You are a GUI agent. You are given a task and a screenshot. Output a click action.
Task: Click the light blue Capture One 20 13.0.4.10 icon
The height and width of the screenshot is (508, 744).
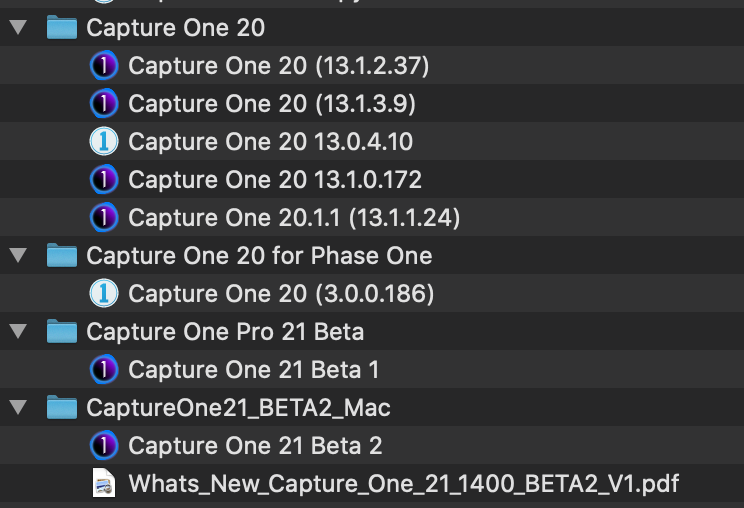[104, 141]
